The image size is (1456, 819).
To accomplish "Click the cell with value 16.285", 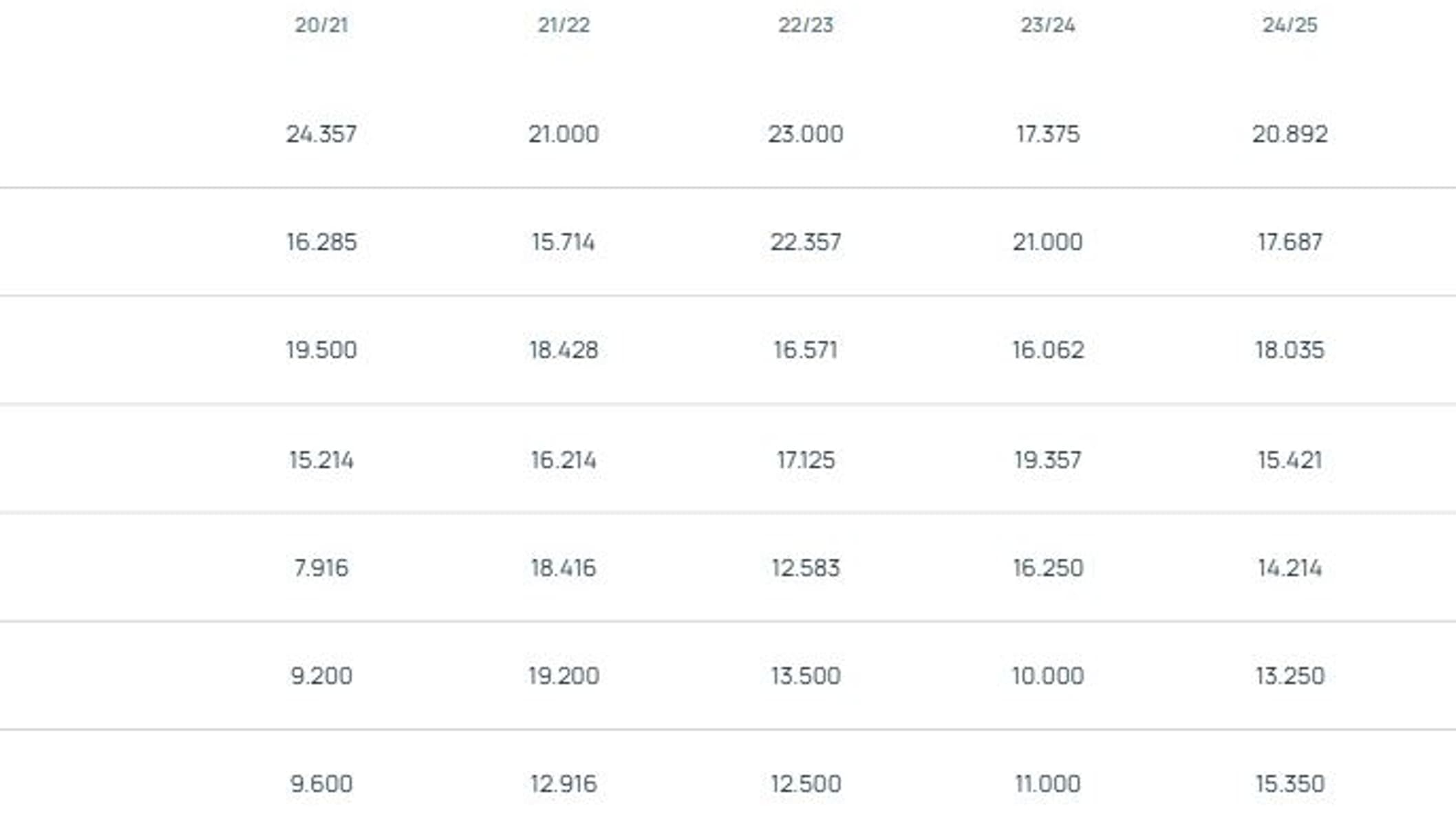I will click(321, 242).
